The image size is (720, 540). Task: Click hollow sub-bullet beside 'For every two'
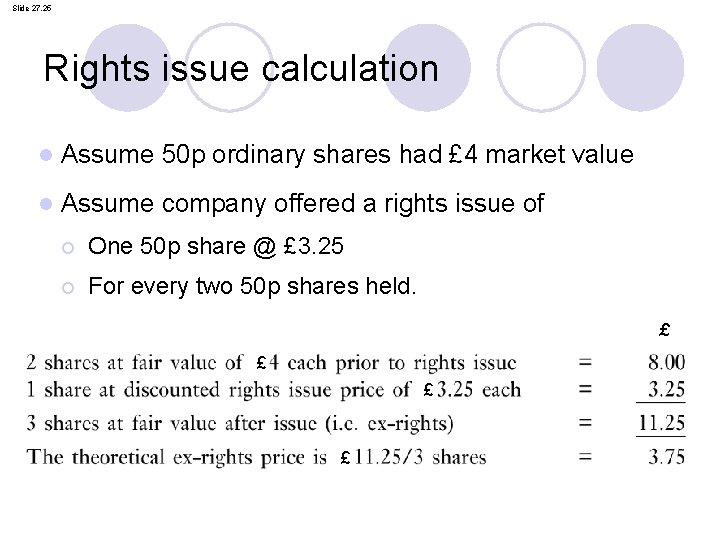(68, 288)
